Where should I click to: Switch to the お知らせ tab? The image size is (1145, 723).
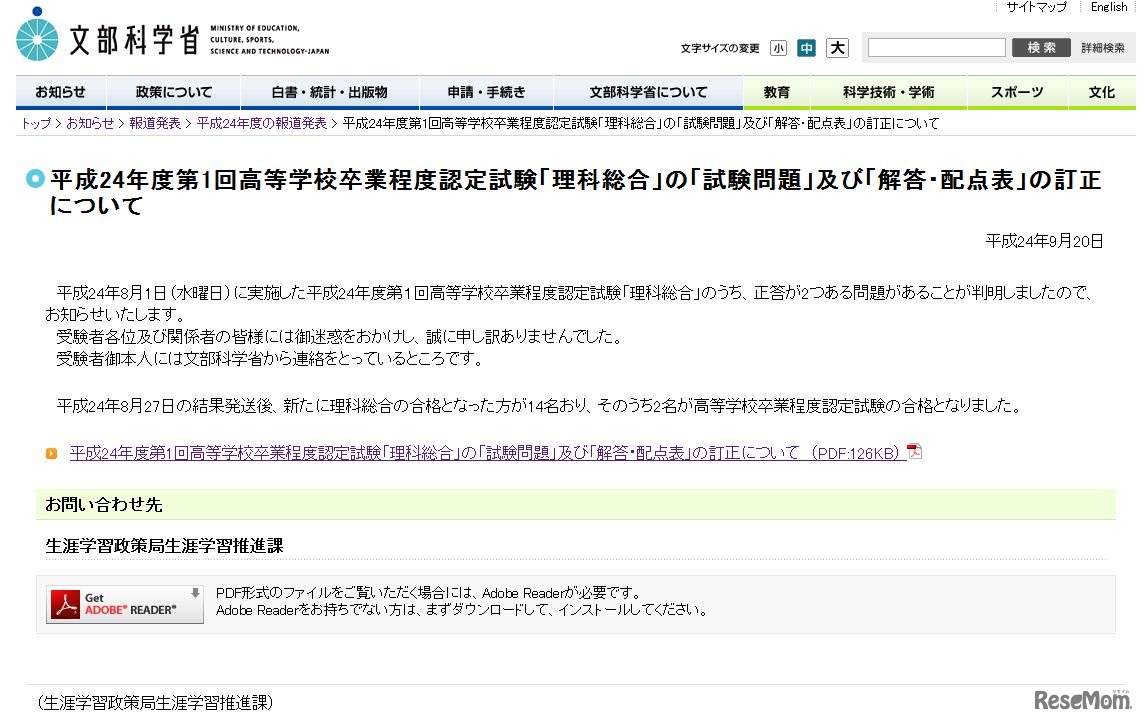(x=60, y=91)
